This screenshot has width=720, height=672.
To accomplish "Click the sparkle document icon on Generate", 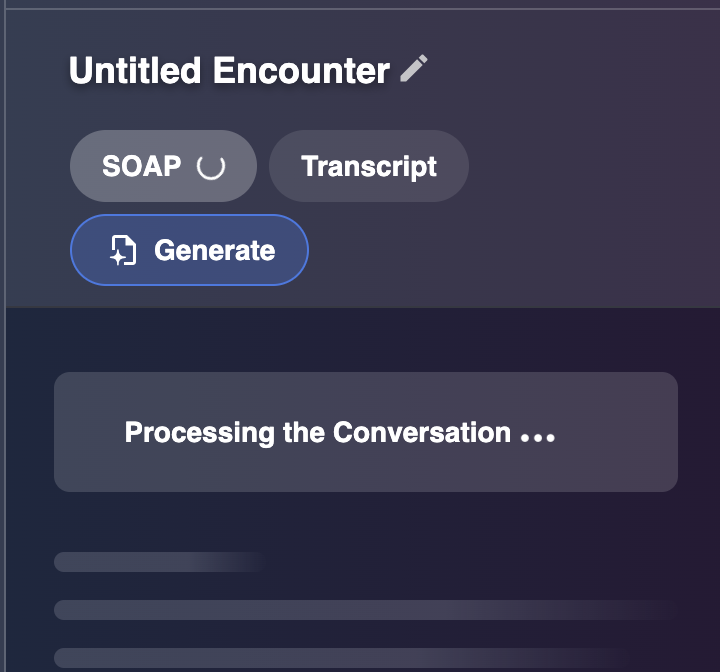I will click(122, 250).
